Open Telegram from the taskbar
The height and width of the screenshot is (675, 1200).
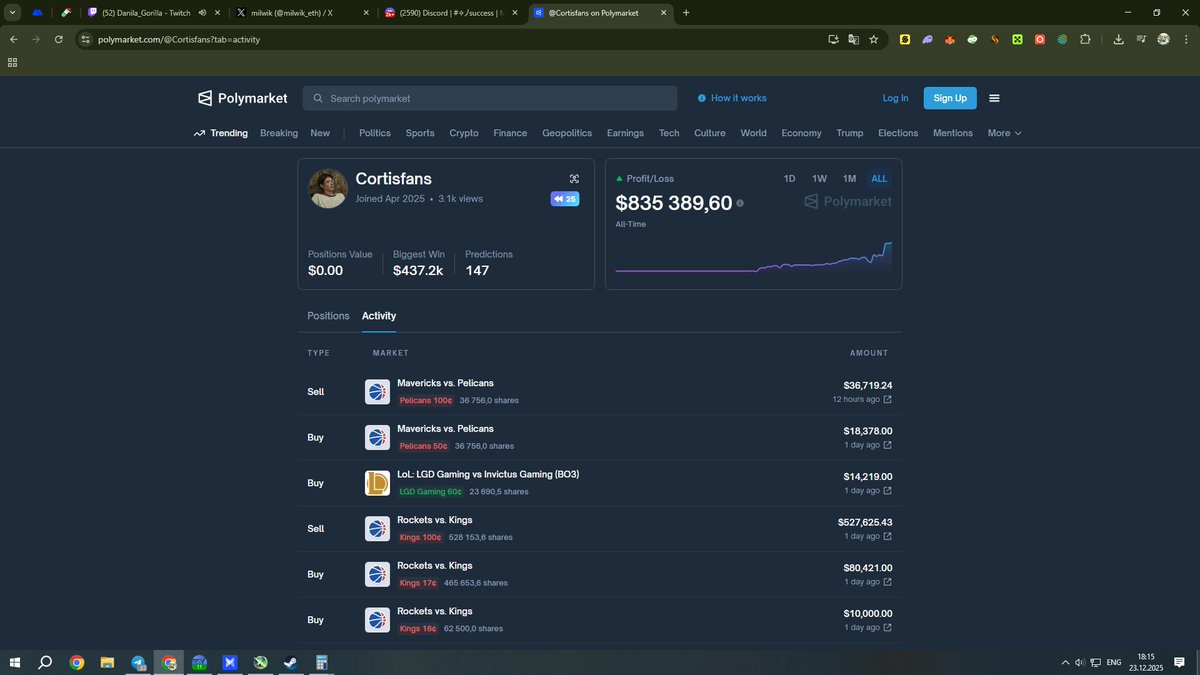[138, 662]
